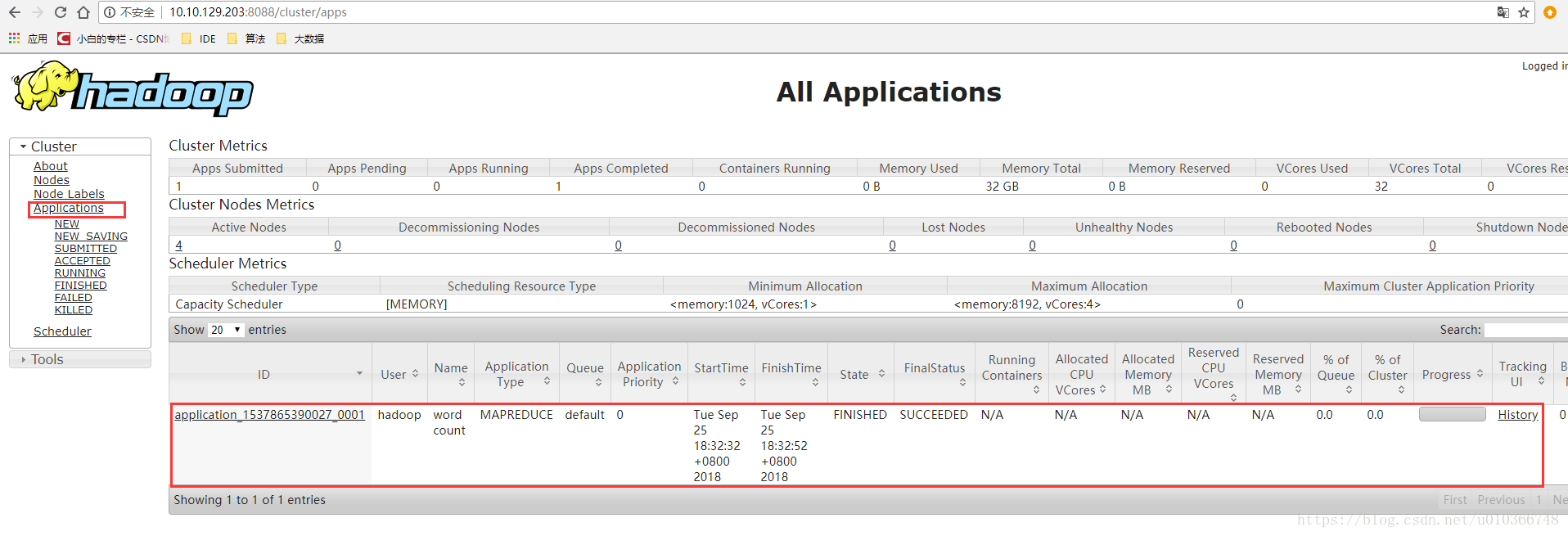Go back with the browser back arrow
Image resolution: width=1568 pixels, height=536 pixels.
[x=14, y=12]
